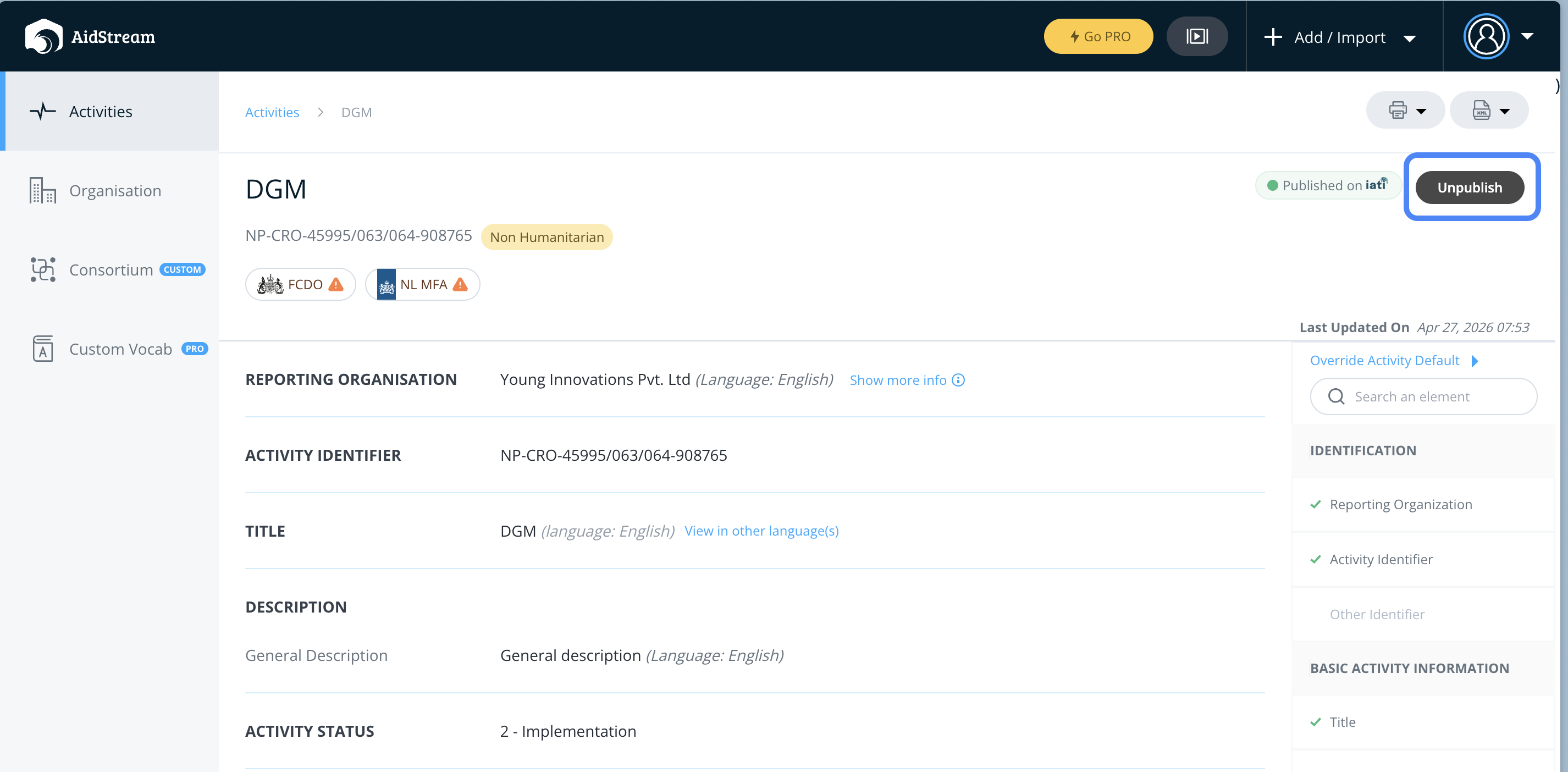
Task: Click the ACTIVITY IDENTIFIER heading
Action: tap(323, 455)
